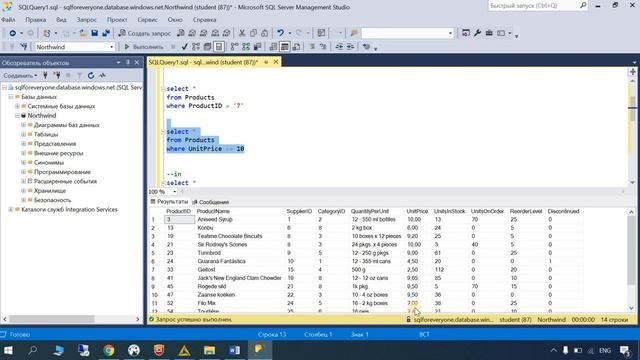
Task: Open the editor zoom 100 % dropdown
Action: tap(174, 191)
